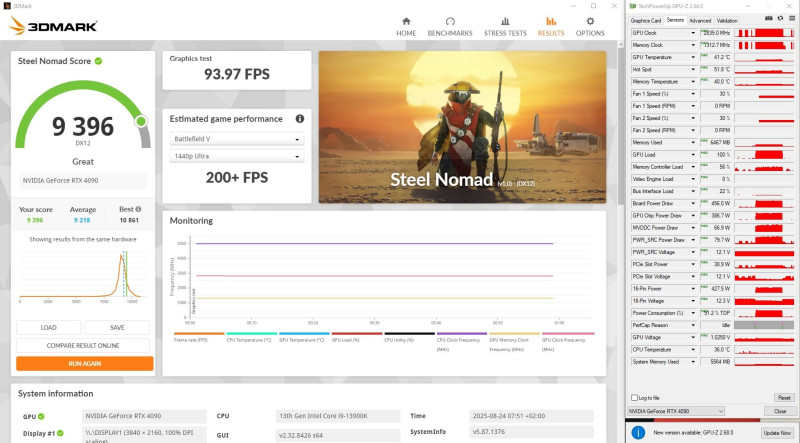
Task: Click the green check next to GPU in System information
Action: pyautogui.click(x=41, y=416)
